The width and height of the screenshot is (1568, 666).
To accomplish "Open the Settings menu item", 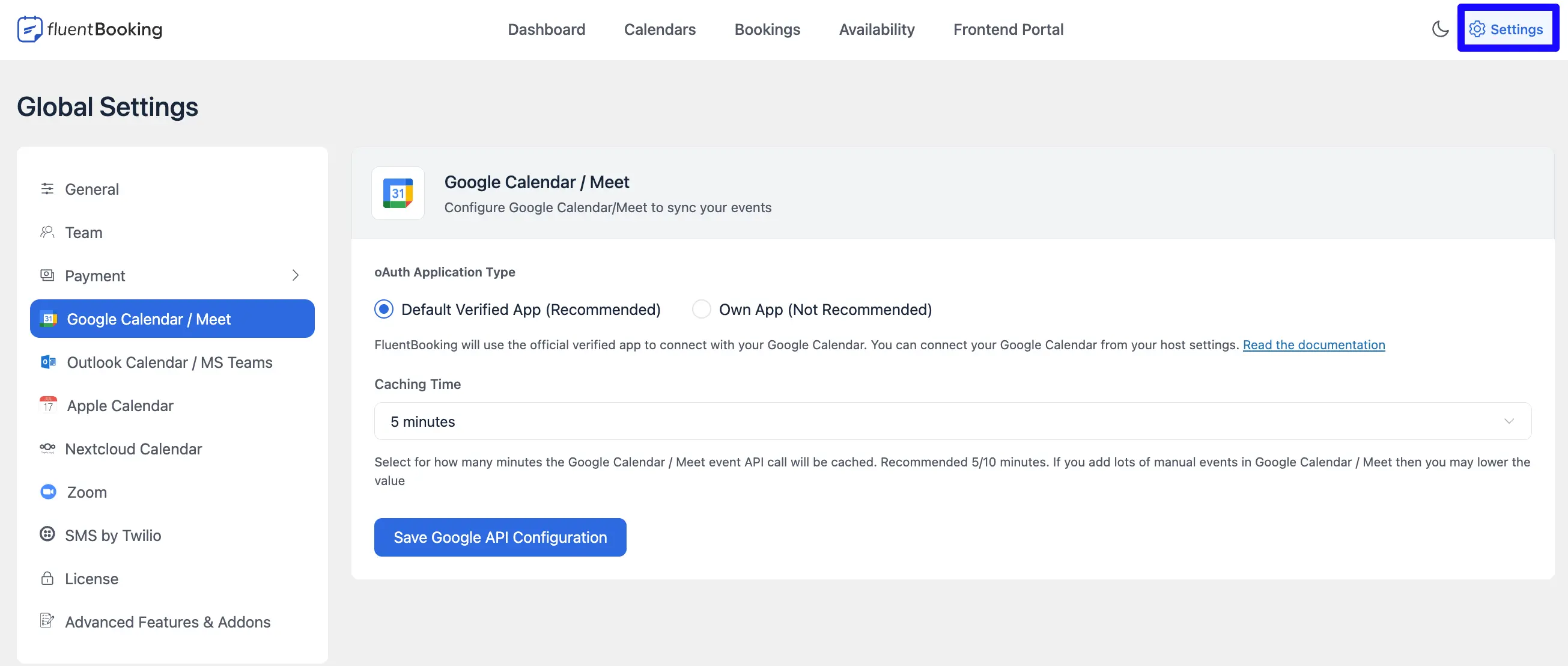I will tap(1507, 29).
